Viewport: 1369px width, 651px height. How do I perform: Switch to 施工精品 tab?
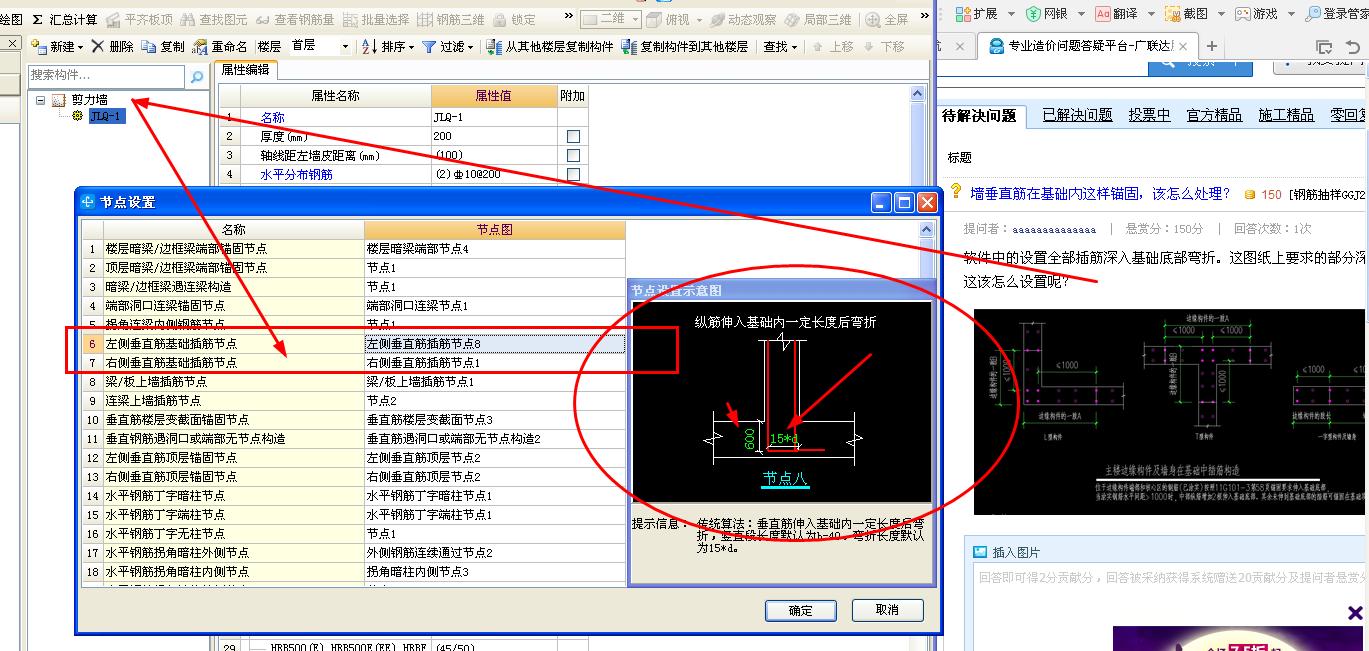(1286, 115)
